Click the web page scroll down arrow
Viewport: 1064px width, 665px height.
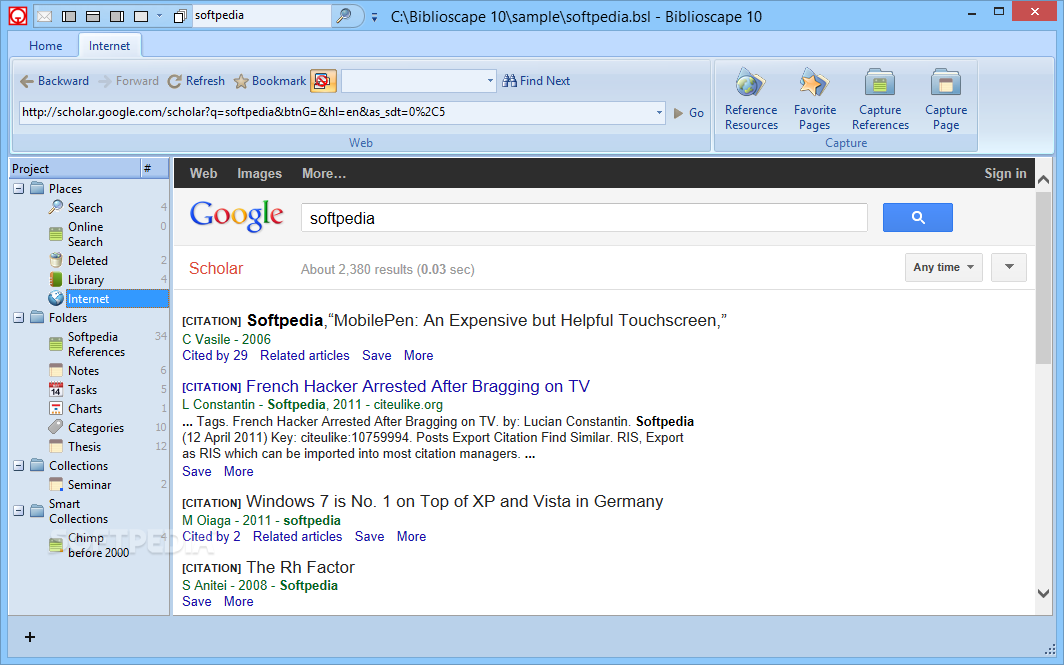(x=1044, y=593)
